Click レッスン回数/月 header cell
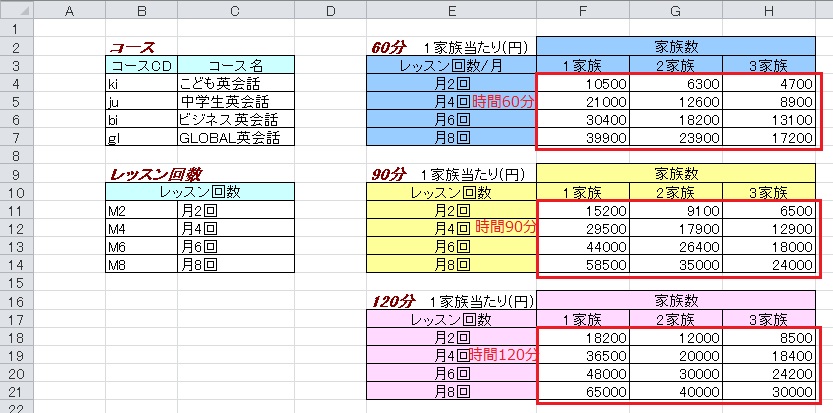Screen dimensions: 833x413 452,65
